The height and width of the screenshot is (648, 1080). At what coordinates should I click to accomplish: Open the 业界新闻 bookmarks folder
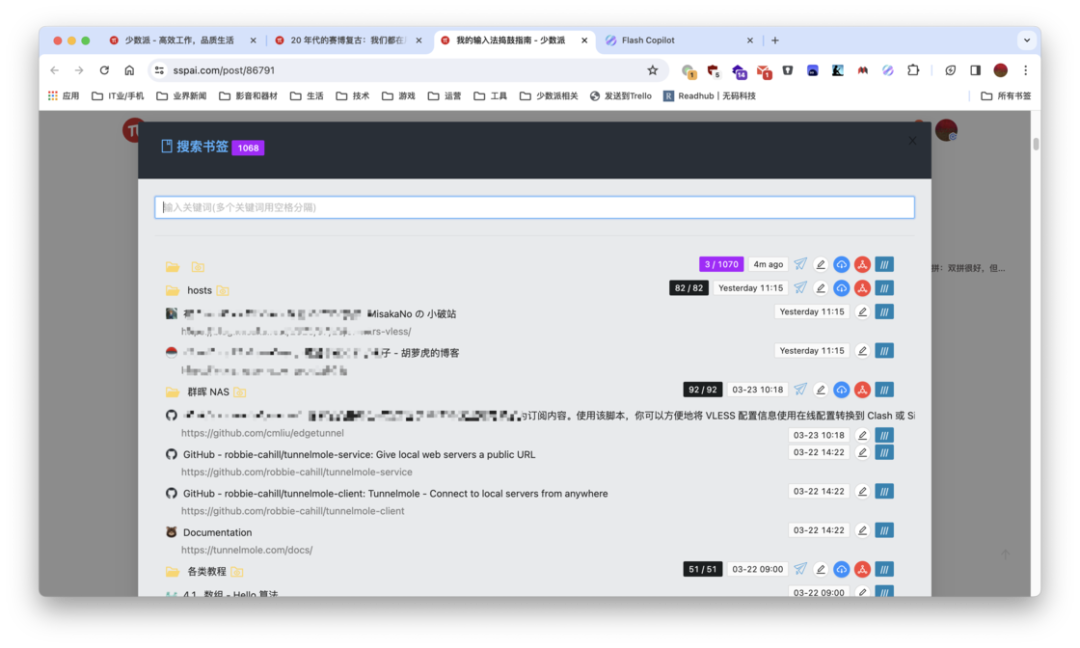pyautogui.click(x=181, y=96)
